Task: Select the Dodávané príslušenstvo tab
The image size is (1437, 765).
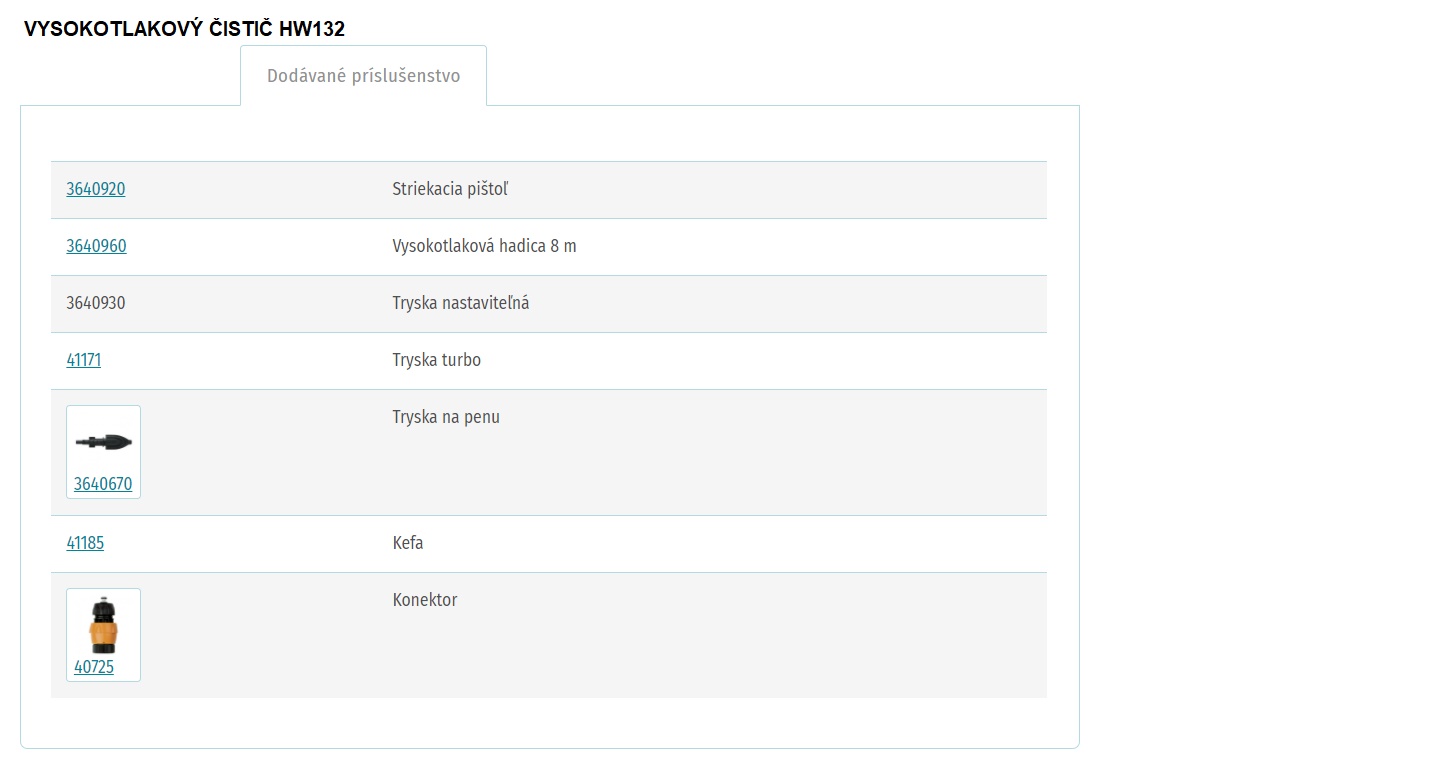Action: coord(364,76)
